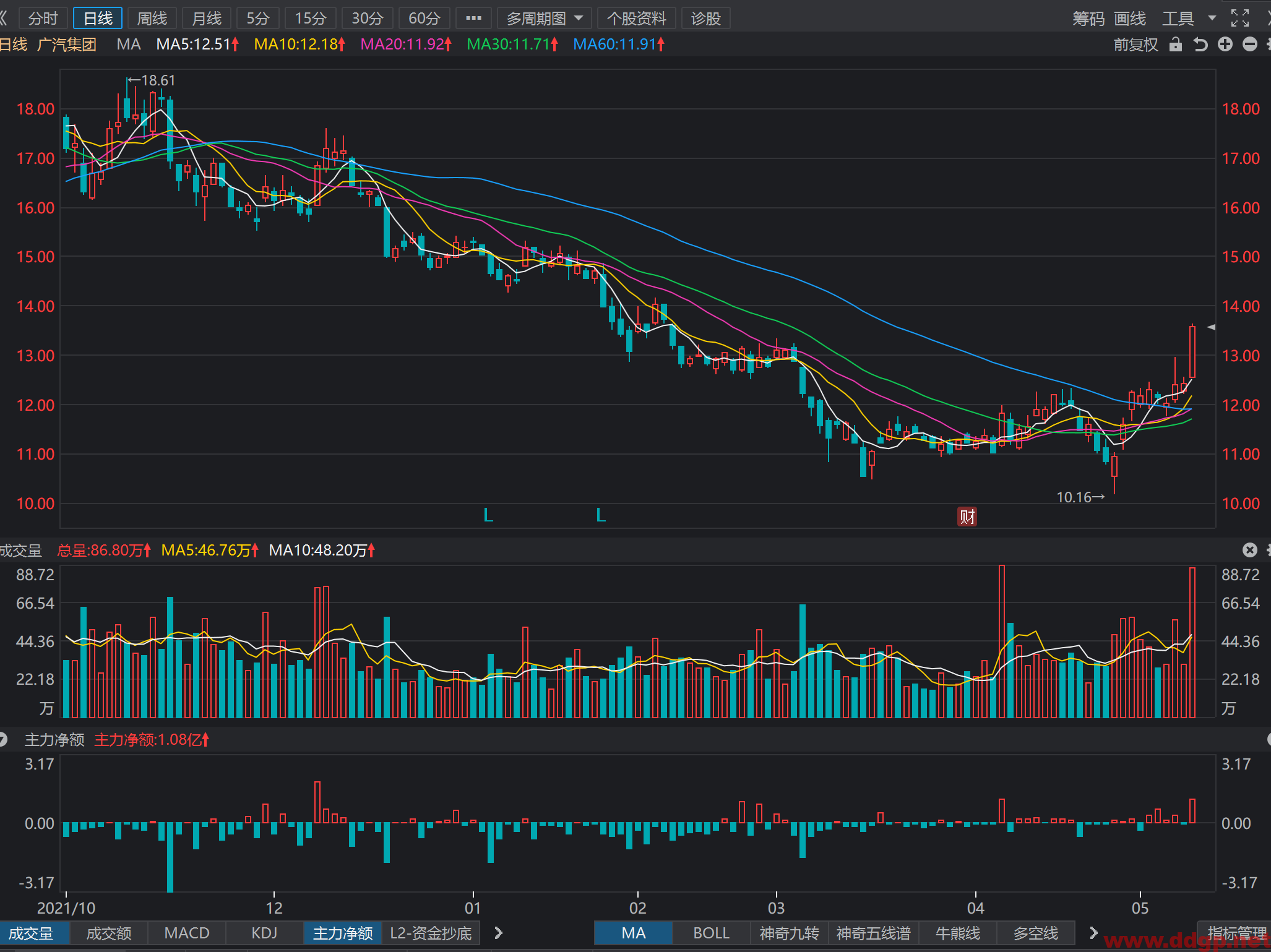Show more overlay tabs via right chevron
The width and height of the screenshot is (1271, 952).
[x=1093, y=933]
